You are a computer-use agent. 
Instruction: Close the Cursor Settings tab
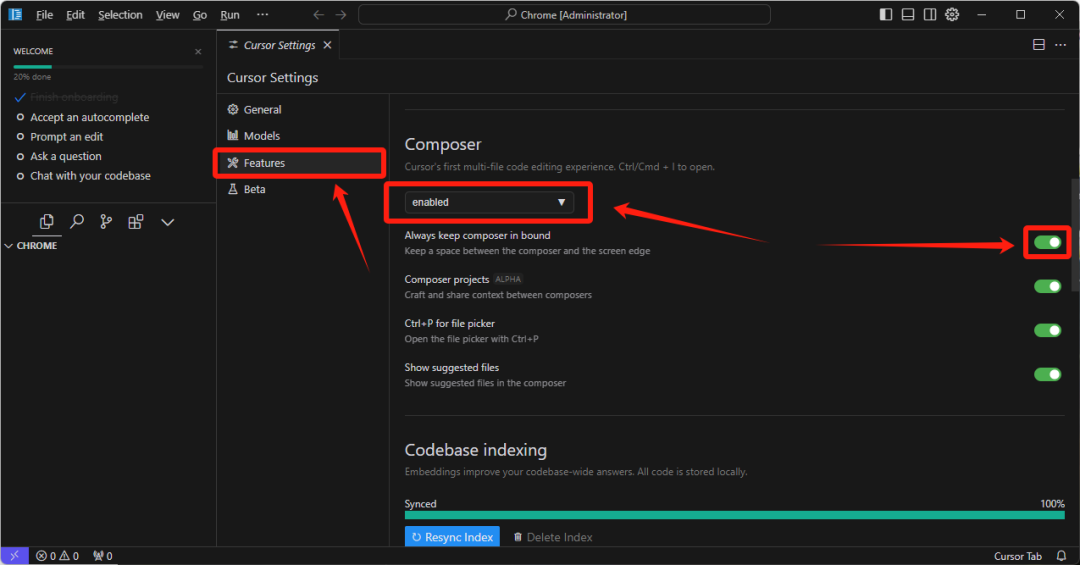pyautogui.click(x=327, y=45)
